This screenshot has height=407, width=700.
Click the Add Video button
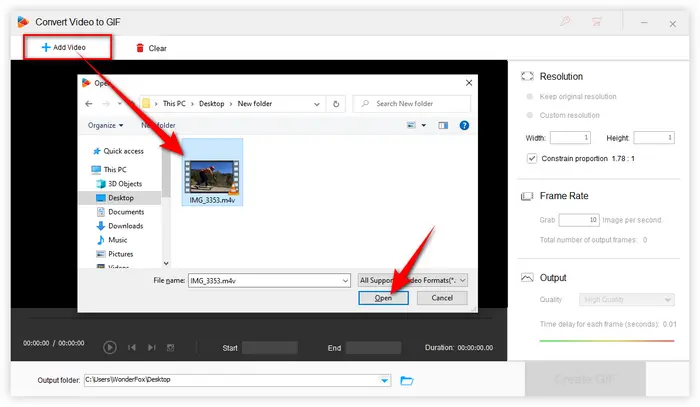pos(67,47)
